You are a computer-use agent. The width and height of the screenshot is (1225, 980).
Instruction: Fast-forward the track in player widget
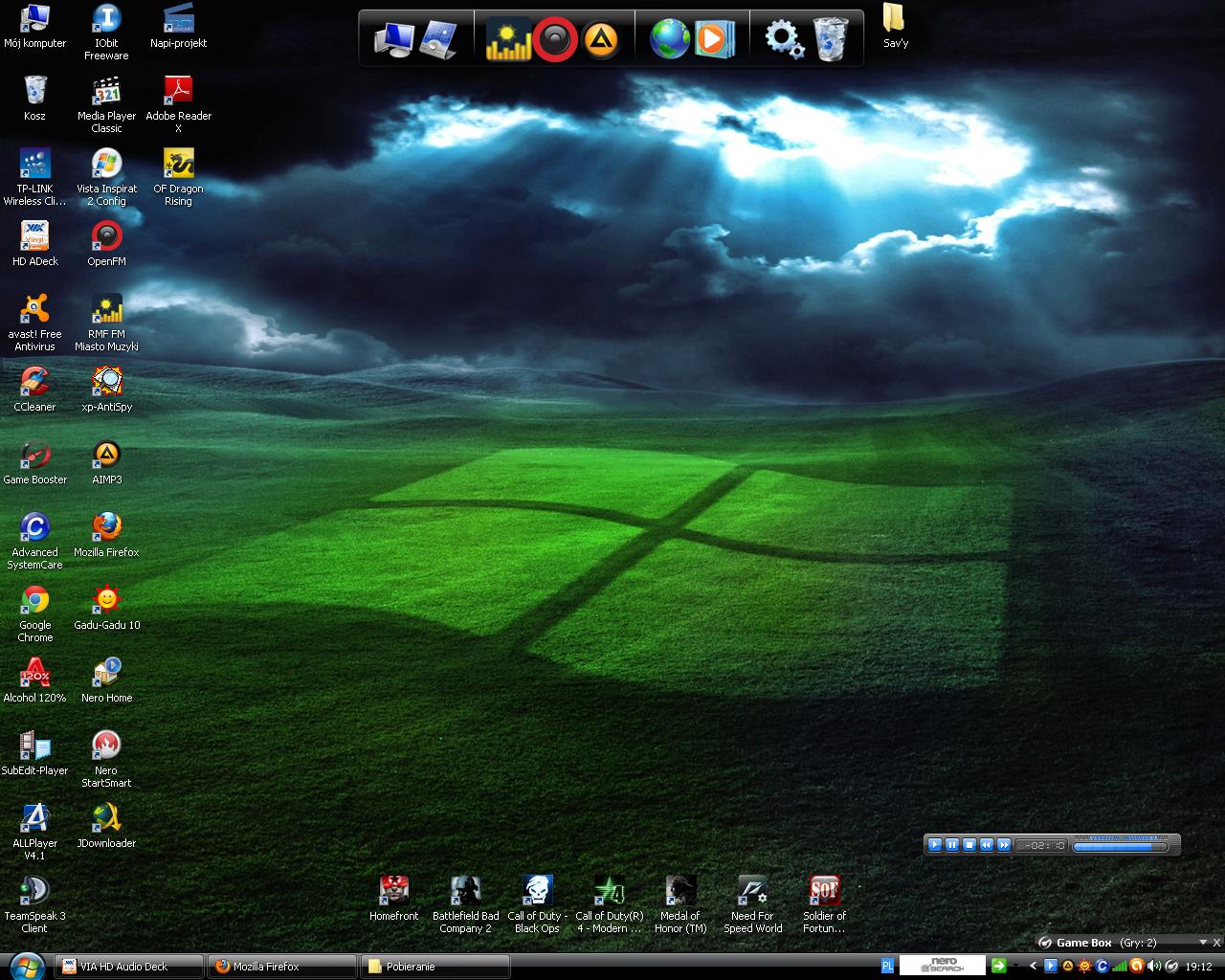pos(1004,845)
